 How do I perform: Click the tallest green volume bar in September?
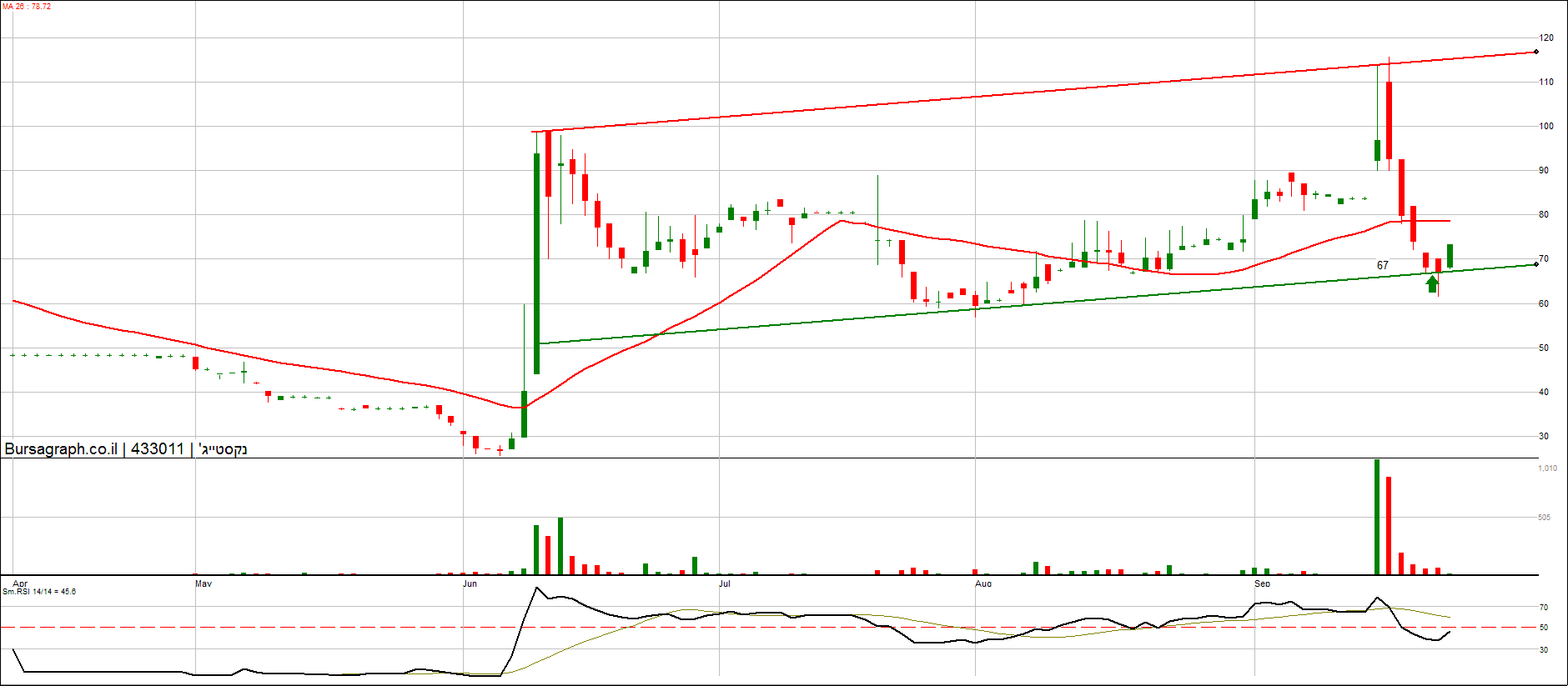pos(1377,517)
